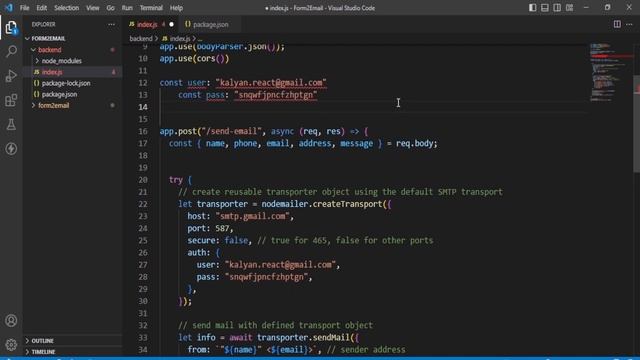Open Customize Layout icon in title bar

tap(569, 7)
